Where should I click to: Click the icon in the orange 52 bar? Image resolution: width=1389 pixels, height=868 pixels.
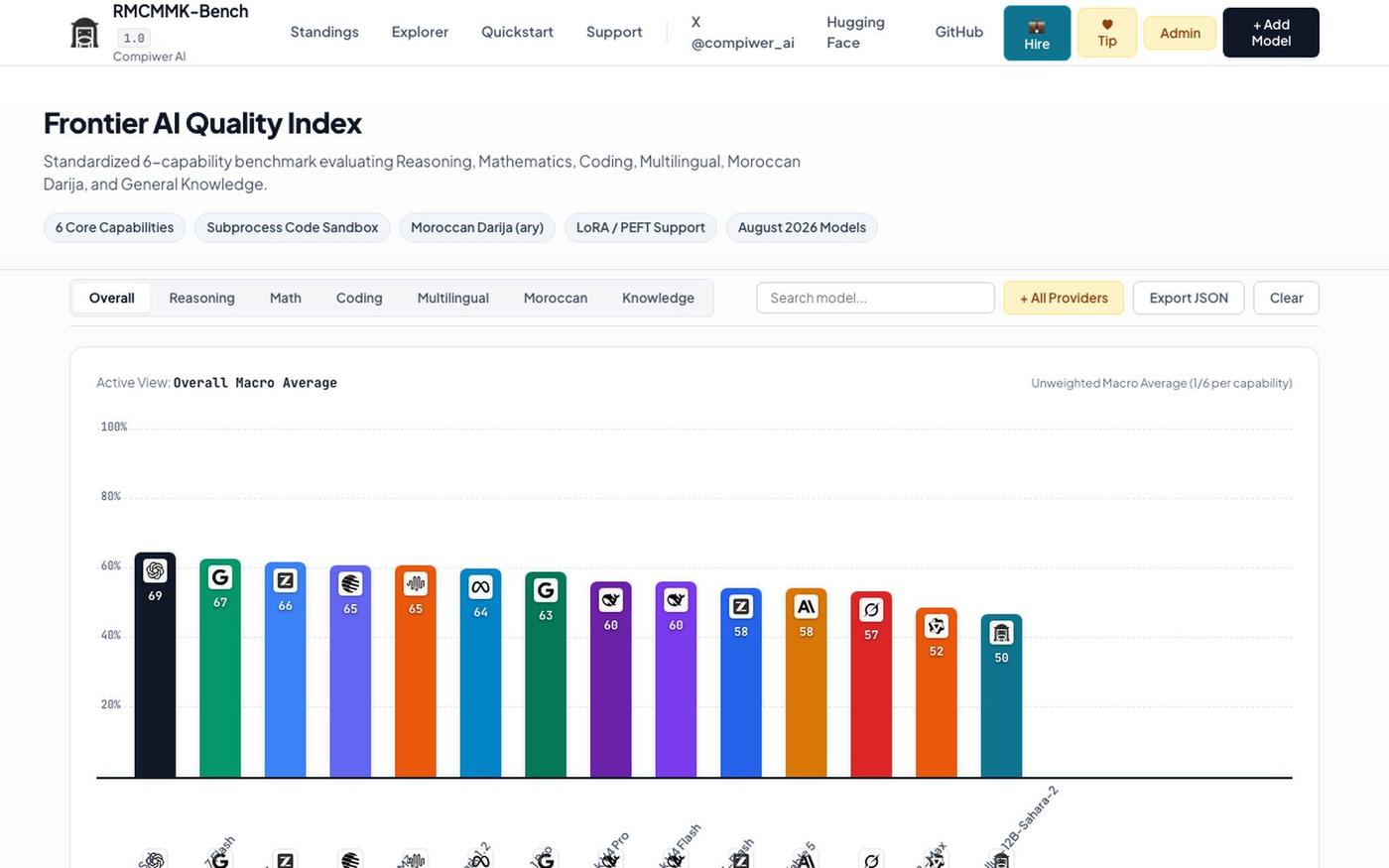point(937,626)
